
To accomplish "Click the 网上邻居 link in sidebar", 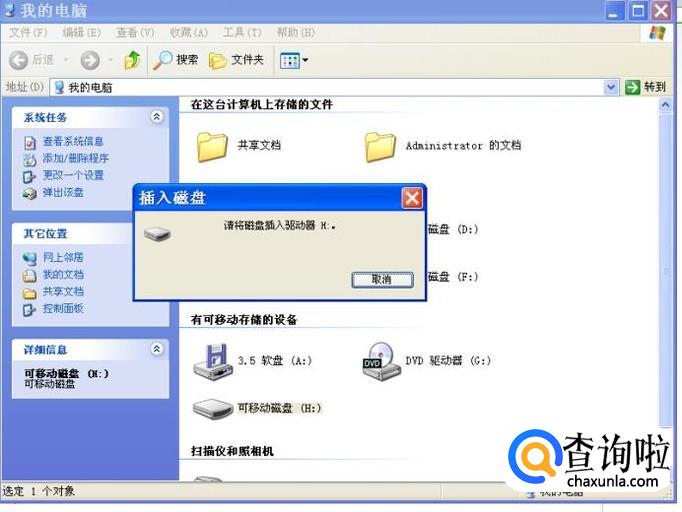I will 63,258.
